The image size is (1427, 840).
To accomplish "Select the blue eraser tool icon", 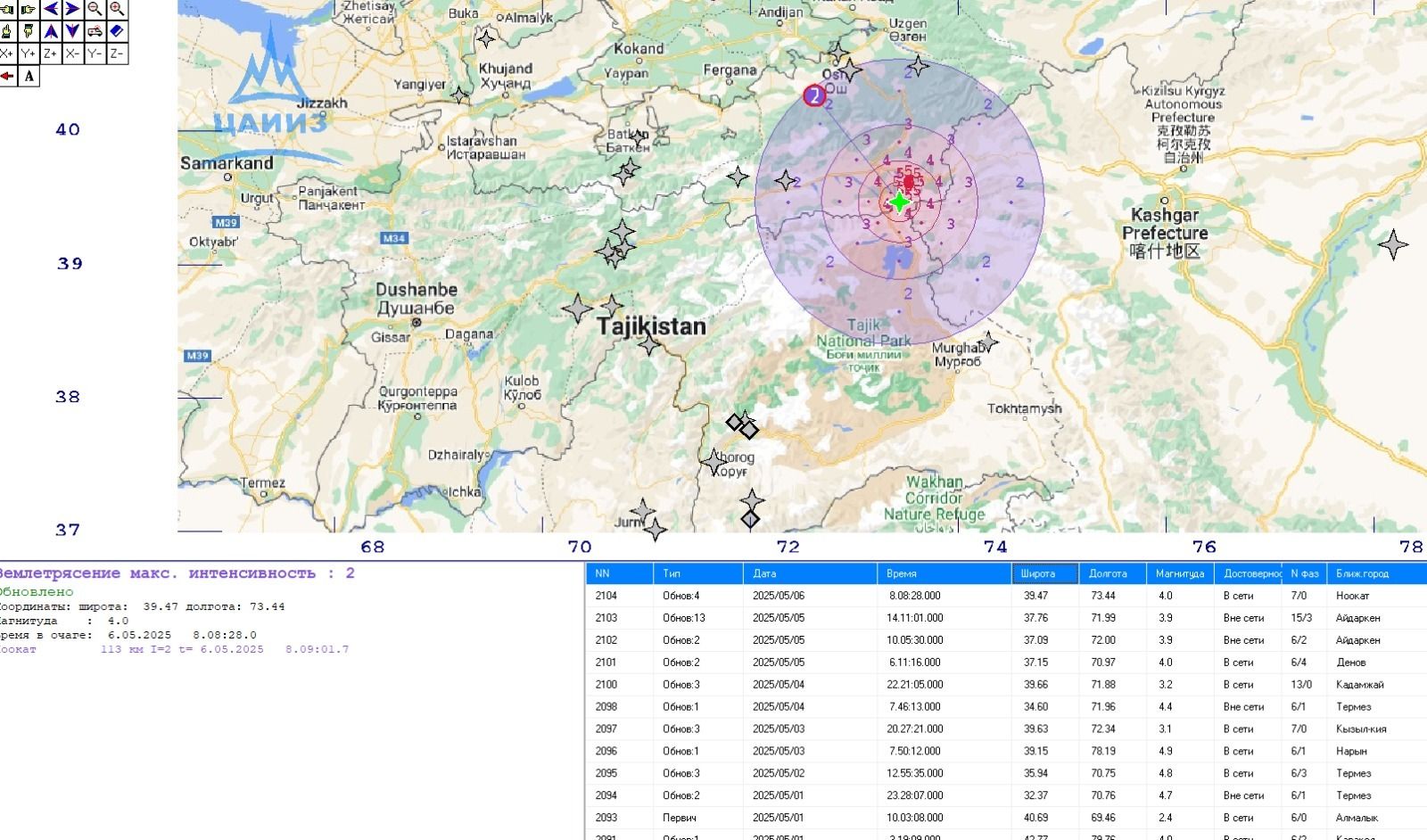I will coord(117,32).
